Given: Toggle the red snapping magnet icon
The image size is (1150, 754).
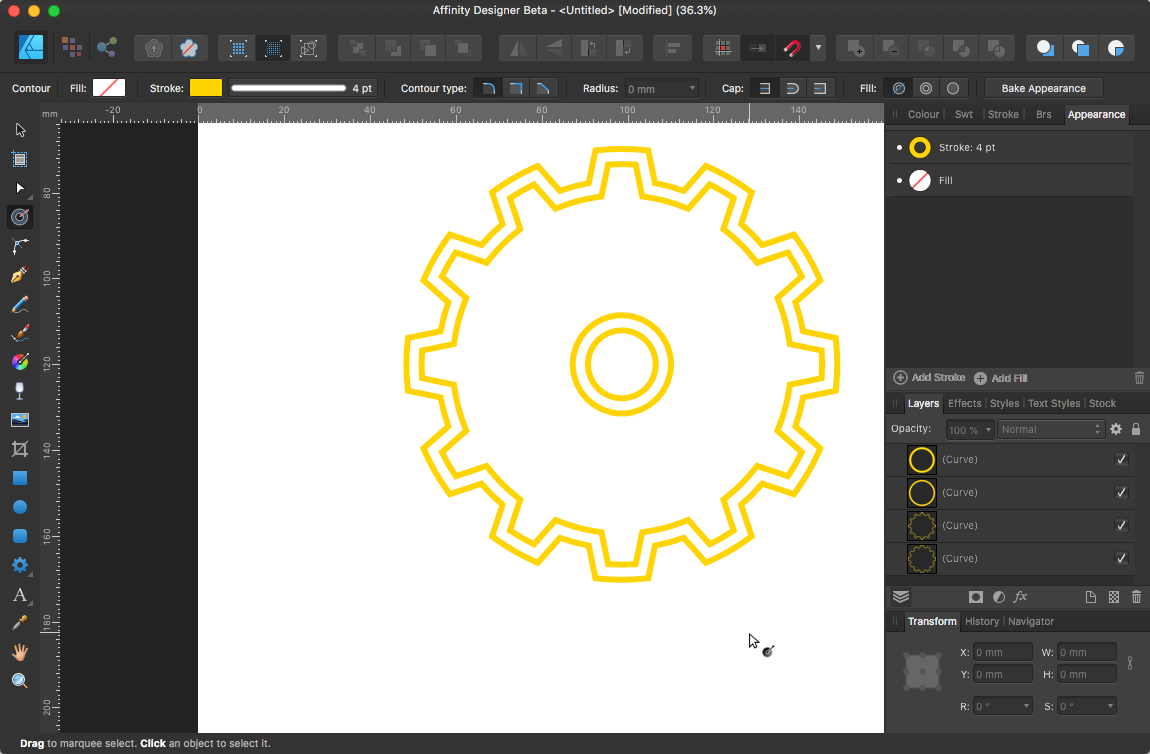Looking at the screenshot, I should pos(792,48).
